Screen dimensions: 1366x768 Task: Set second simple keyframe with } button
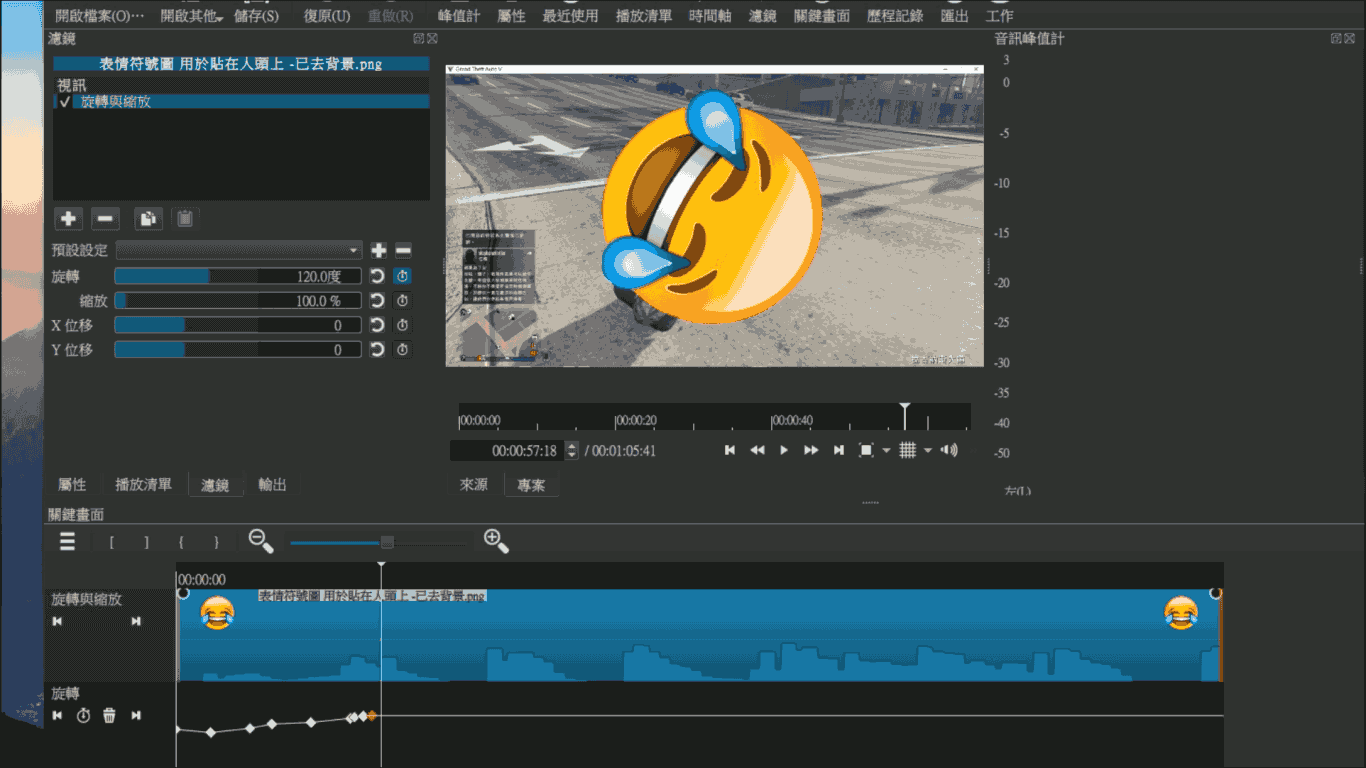pyautogui.click(x=216, y=542)
